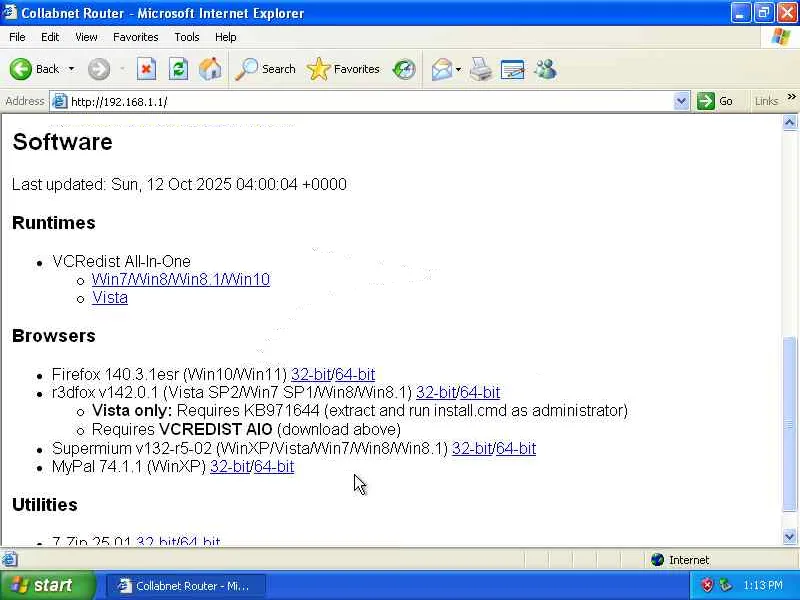
Task: Download r3dfox v142.0.1 32-bit
Action: [x=436, y=392]
